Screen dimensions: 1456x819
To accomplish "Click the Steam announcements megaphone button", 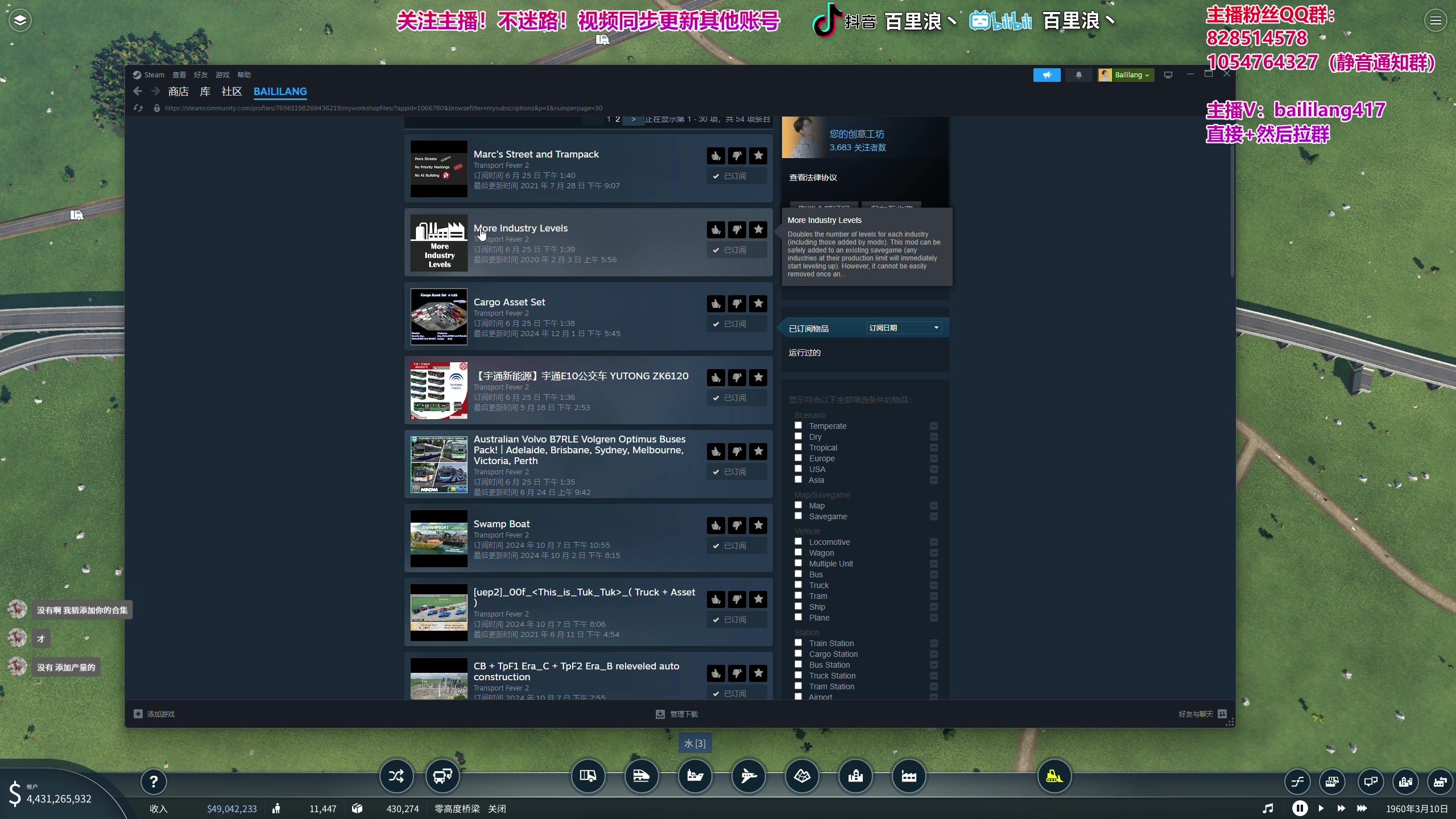I will point(1046,75).
